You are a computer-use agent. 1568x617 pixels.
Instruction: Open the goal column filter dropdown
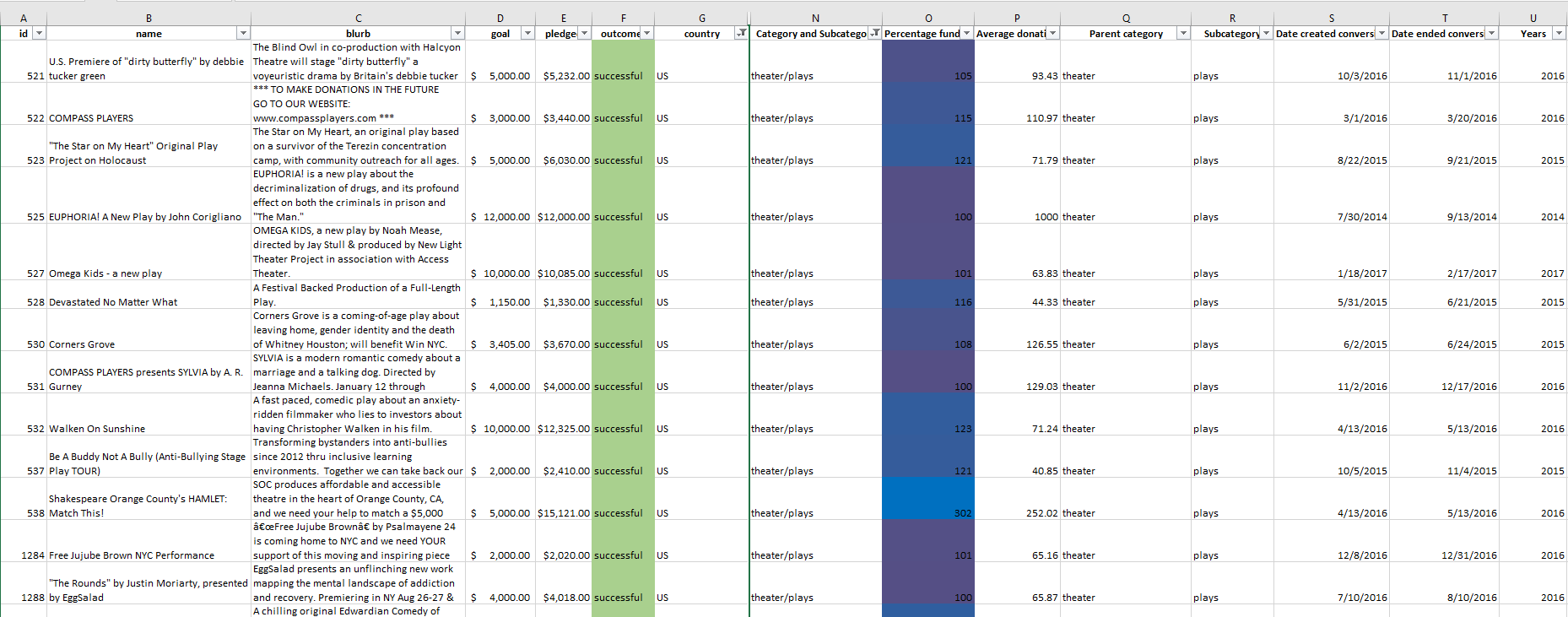pyautogui.click(x=527, y=33)
